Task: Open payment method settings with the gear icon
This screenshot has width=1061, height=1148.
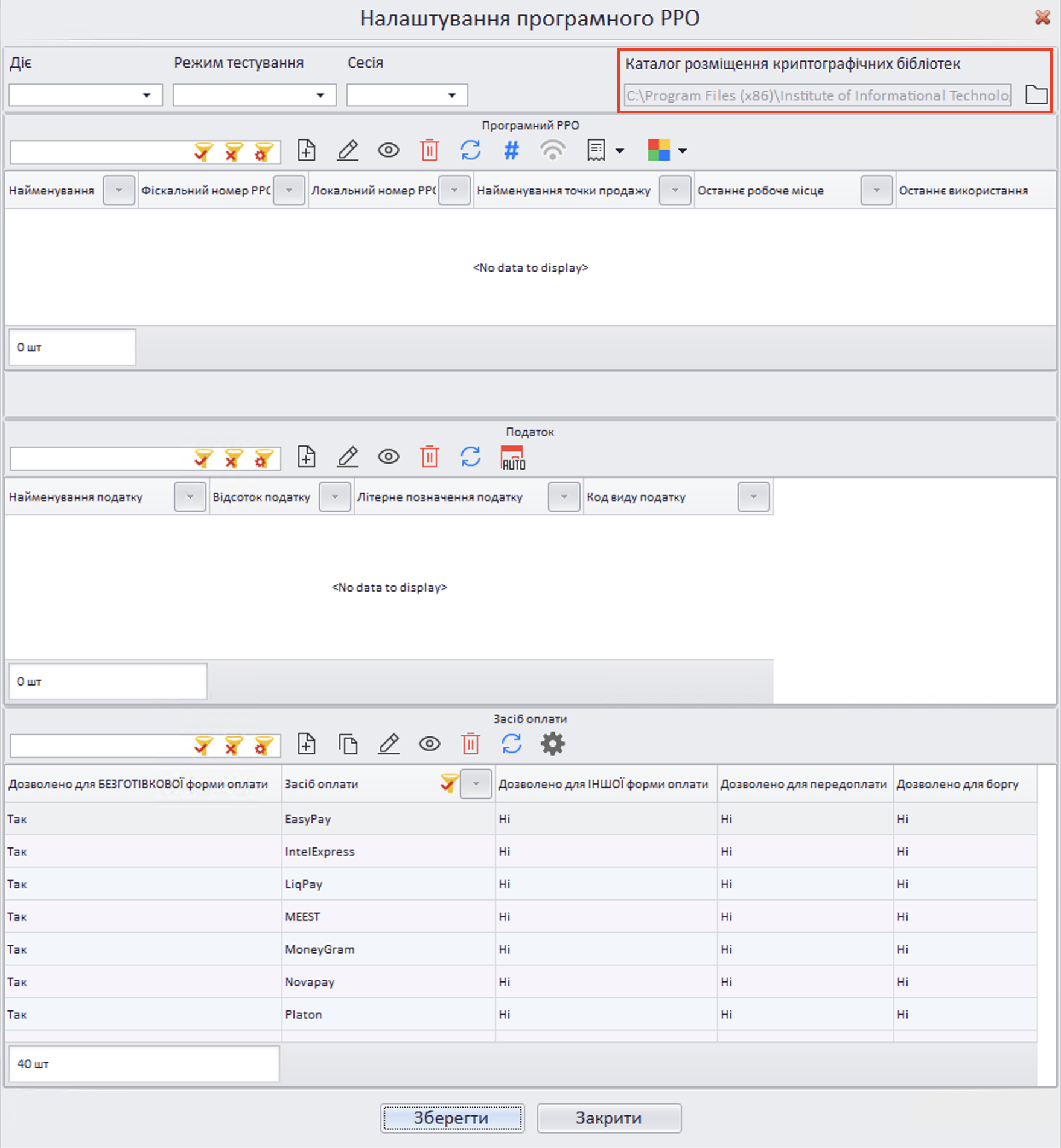Action: tap(552, 744)
